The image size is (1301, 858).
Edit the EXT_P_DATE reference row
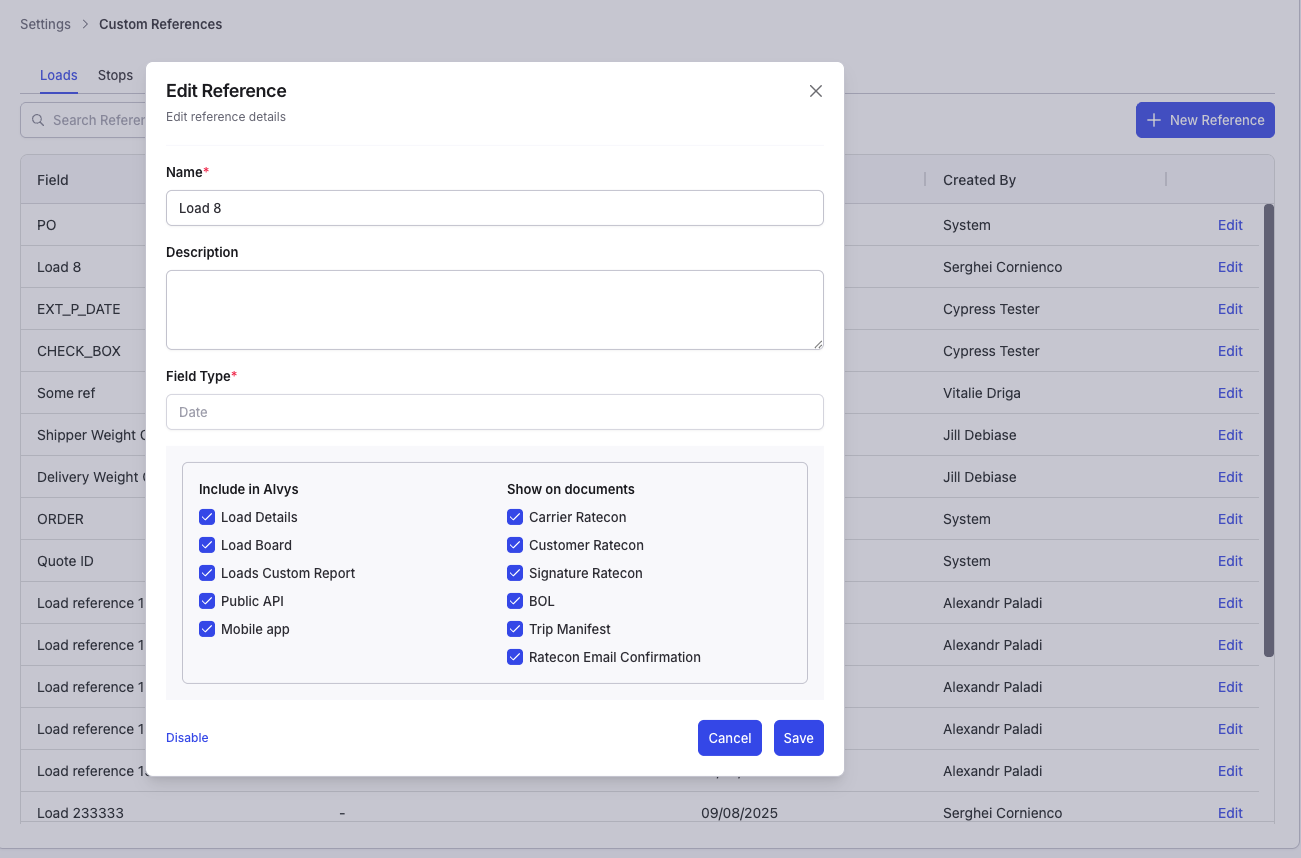coord(1230,309)
